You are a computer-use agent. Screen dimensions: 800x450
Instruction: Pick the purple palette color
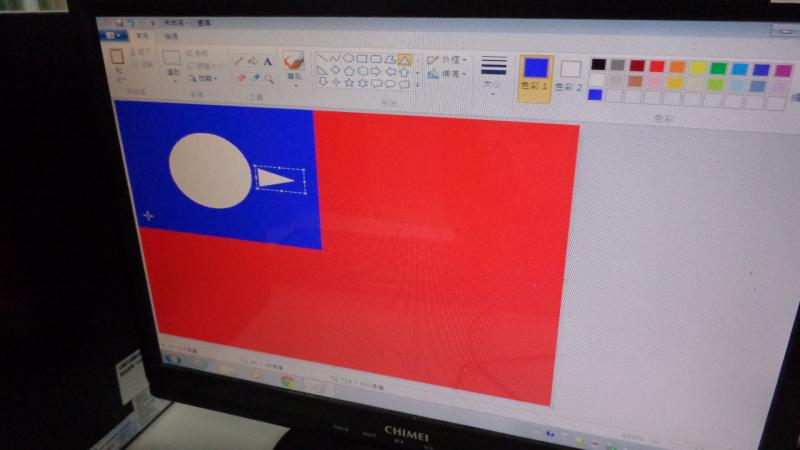(x=783, y=70)
